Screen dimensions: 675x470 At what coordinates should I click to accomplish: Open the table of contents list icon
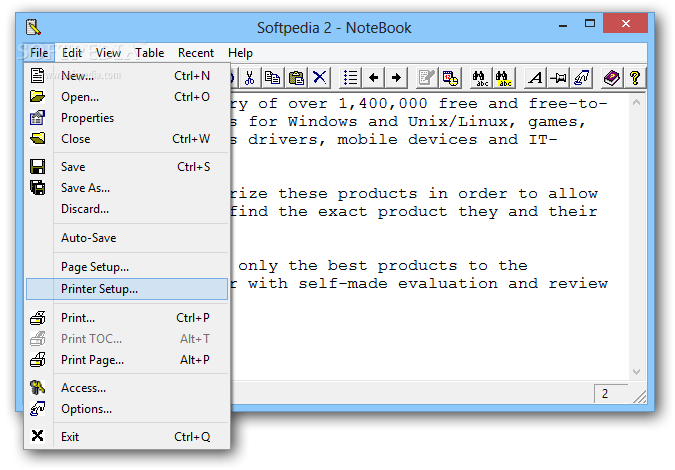[x=350, y=78]
